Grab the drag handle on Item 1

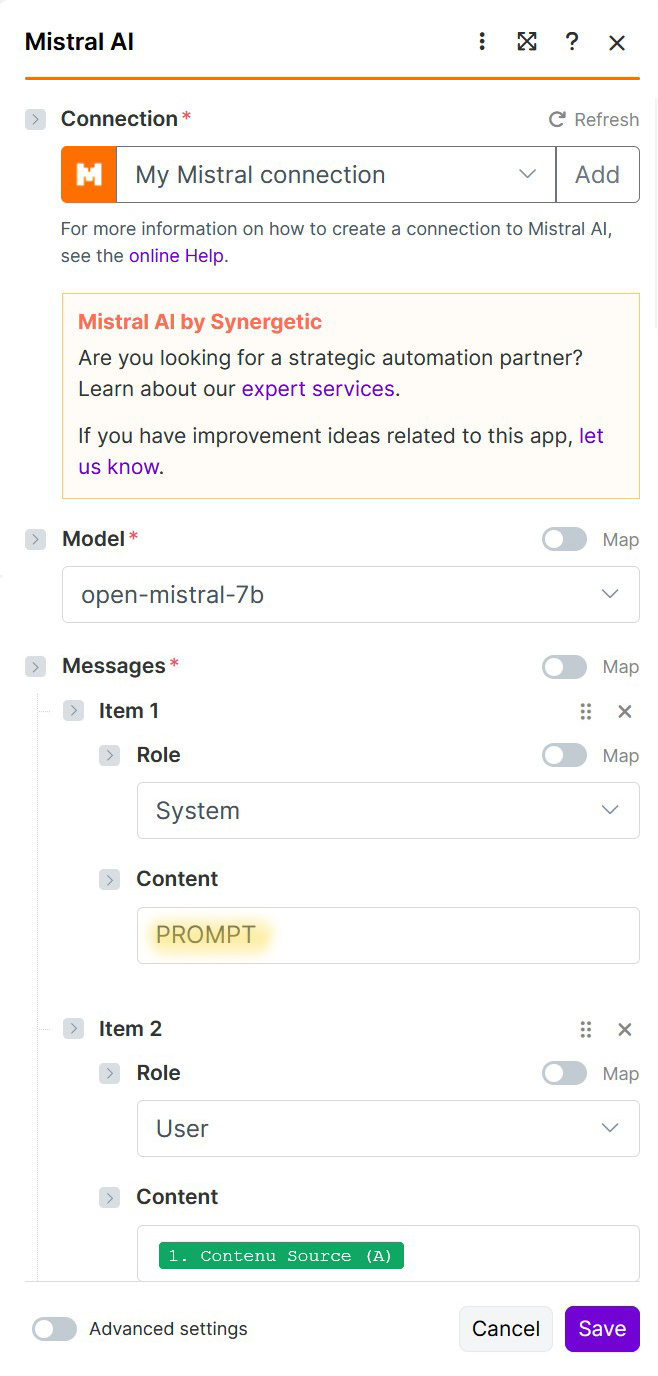pos(586,711)
